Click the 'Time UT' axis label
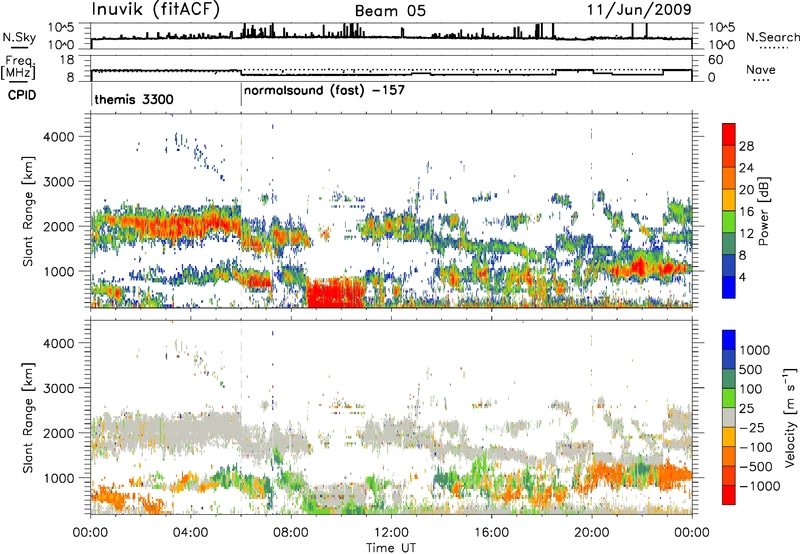 tap(391, 548)
